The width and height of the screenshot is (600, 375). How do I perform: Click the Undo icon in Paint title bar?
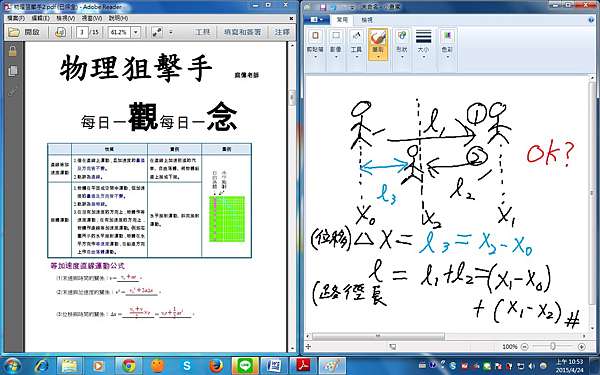coord(333,7)
